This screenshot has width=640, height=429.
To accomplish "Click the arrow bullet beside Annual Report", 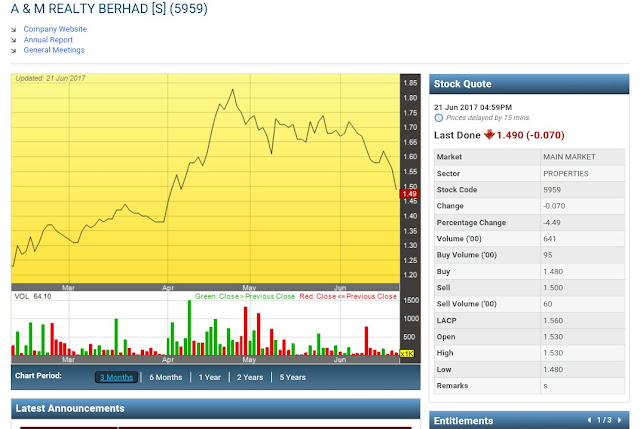I will click(13, 40).
